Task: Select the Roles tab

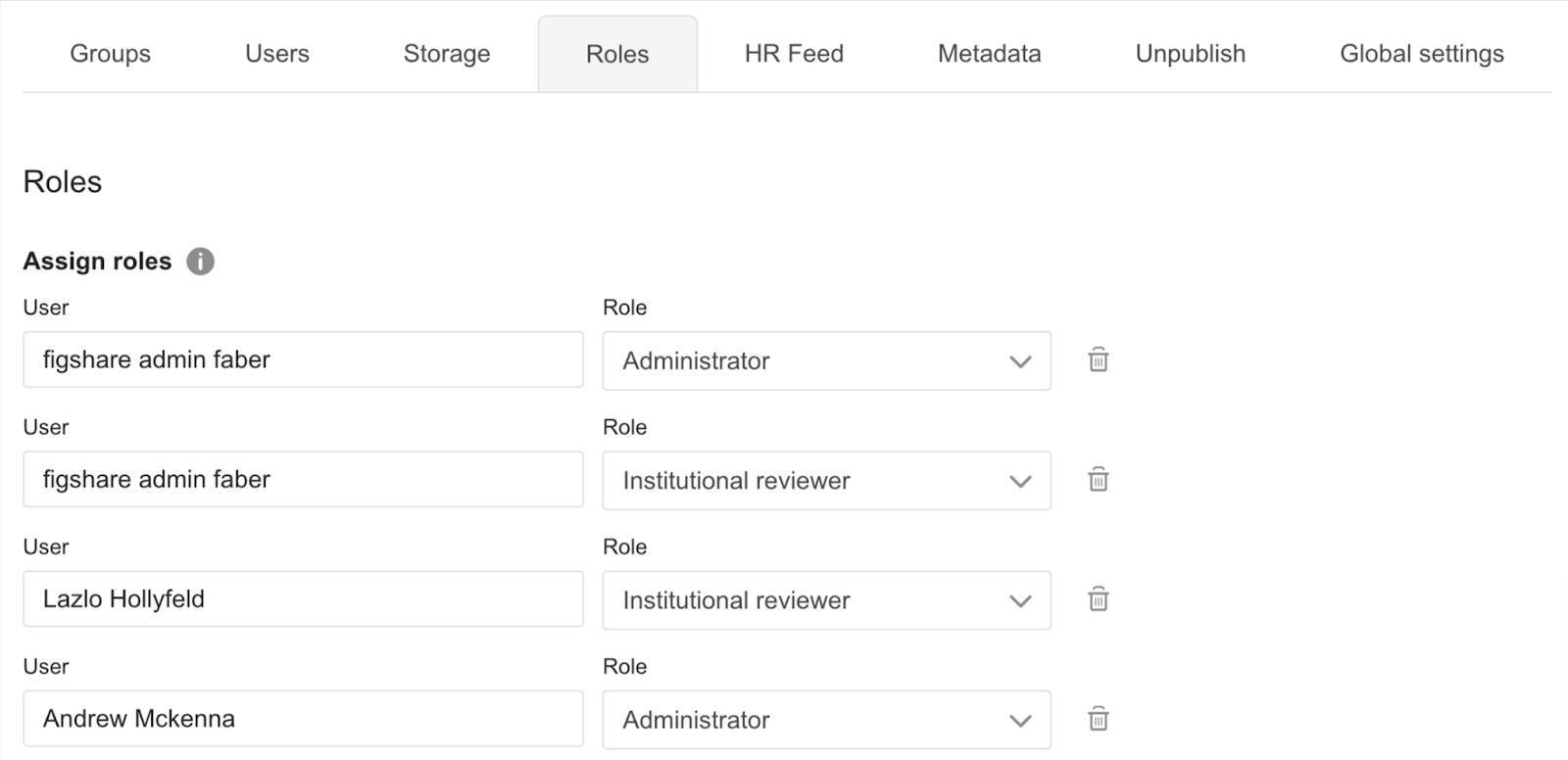Action: (617, 54)
